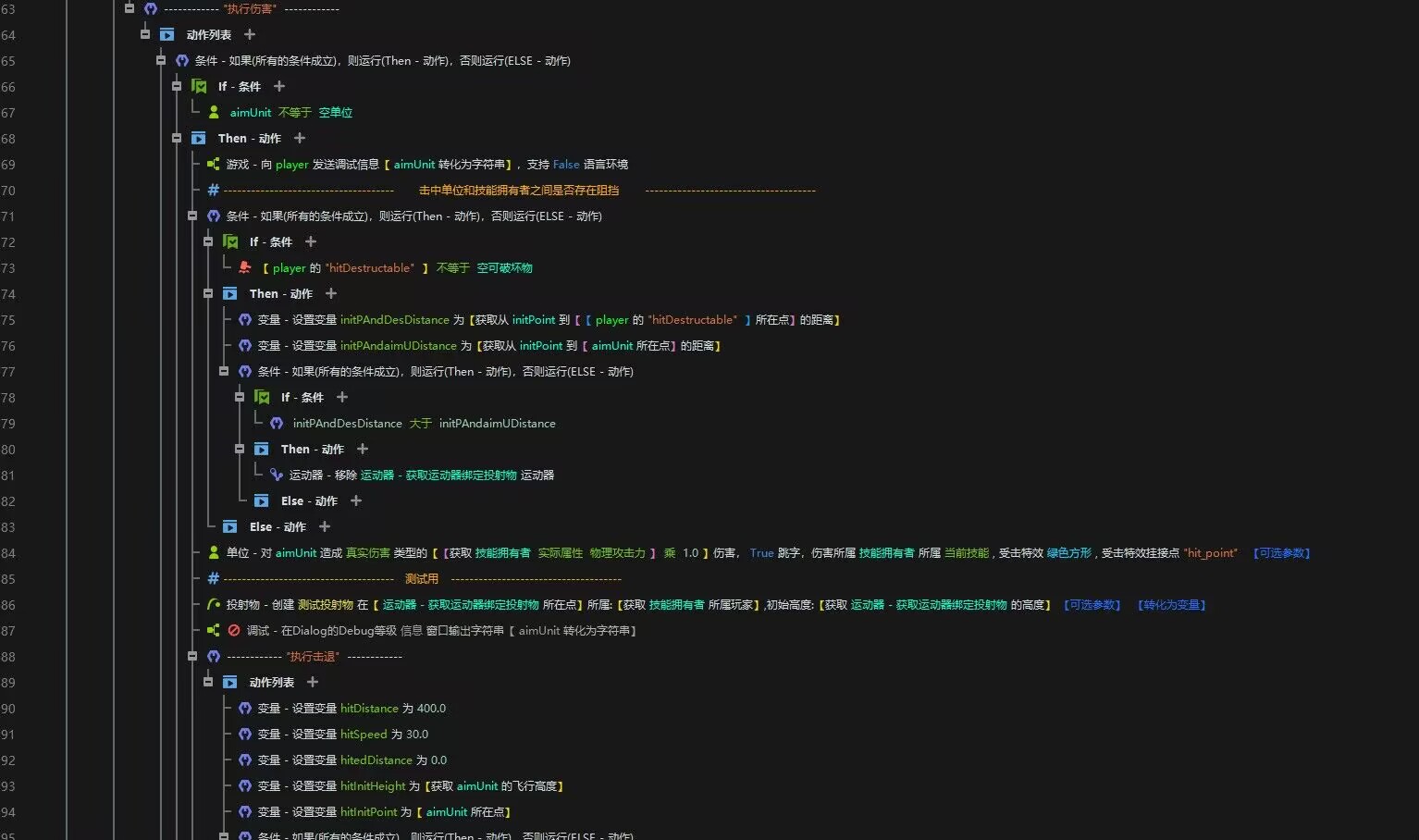Click the Then action icon on line 68

(199, 138)
